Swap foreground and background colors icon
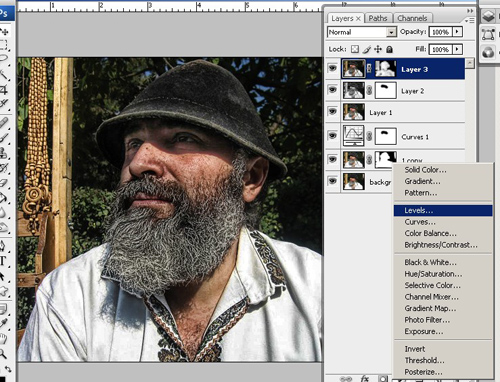 (8, 369)
